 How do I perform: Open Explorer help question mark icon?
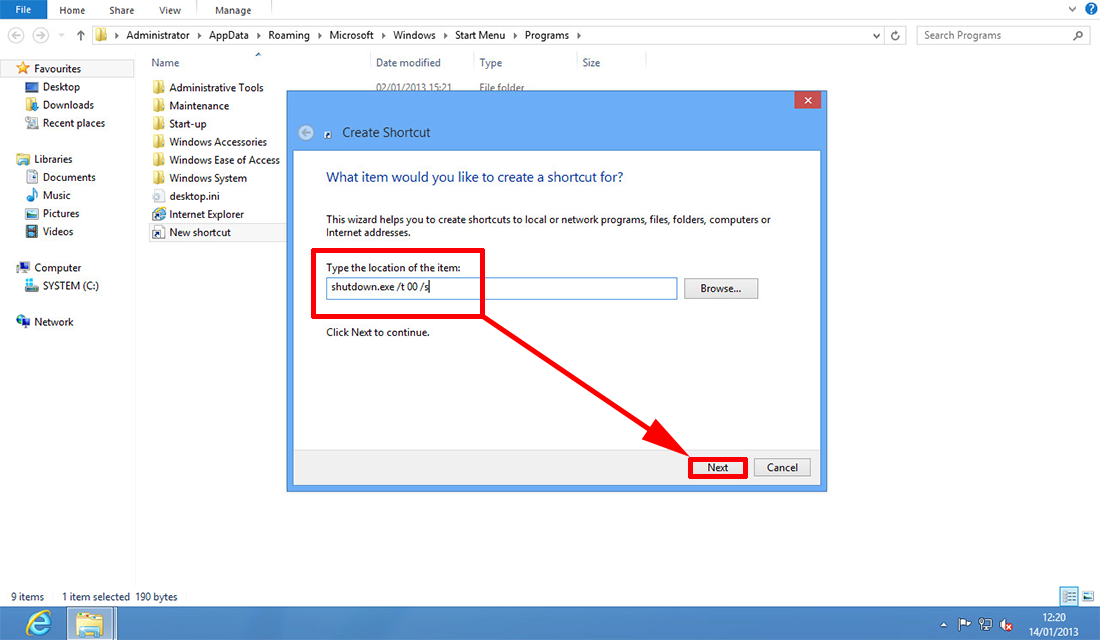click(x=1091, y=9)
